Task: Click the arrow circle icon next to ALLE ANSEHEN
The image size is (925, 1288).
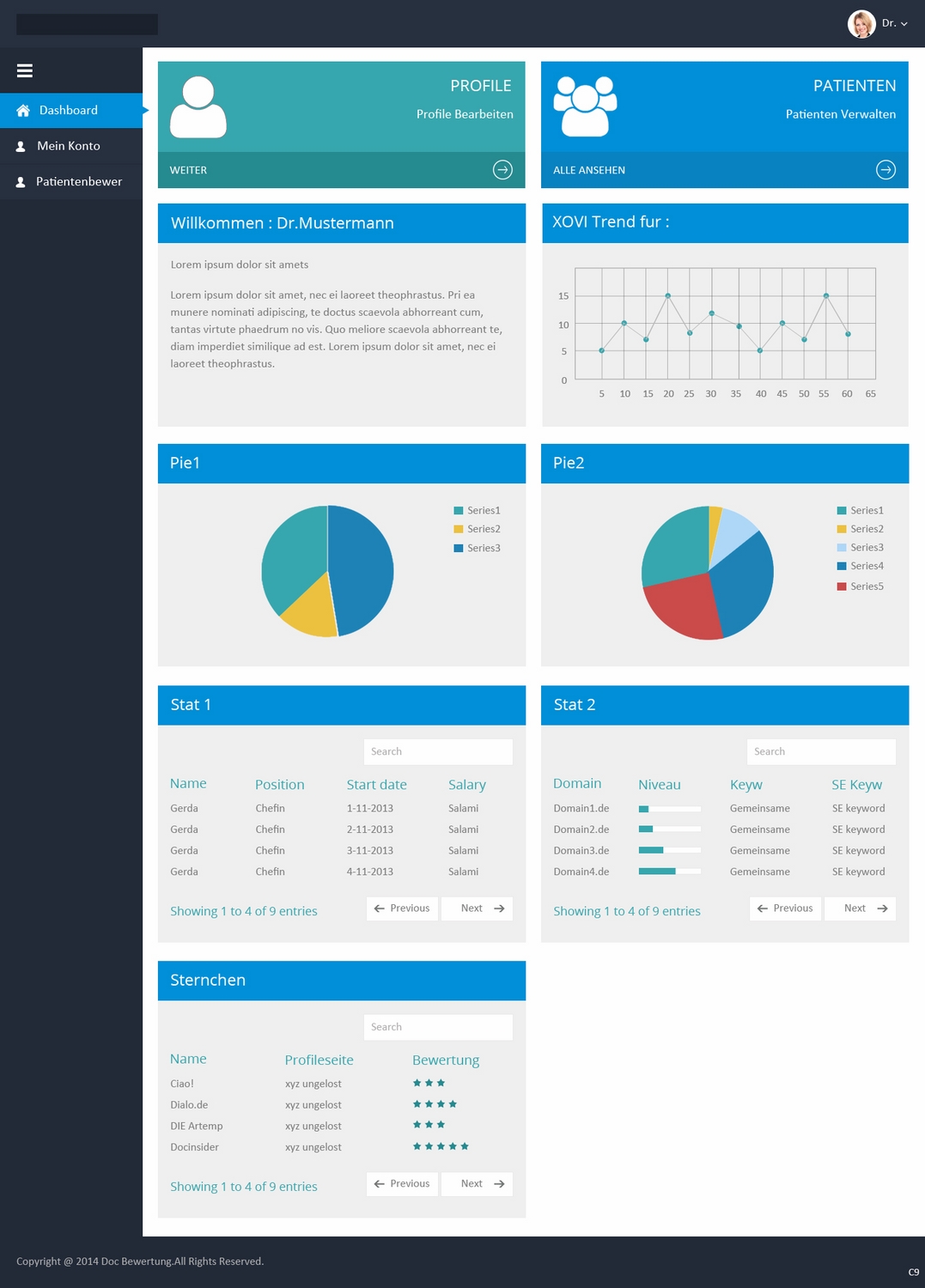Action: tap(885, 169)
